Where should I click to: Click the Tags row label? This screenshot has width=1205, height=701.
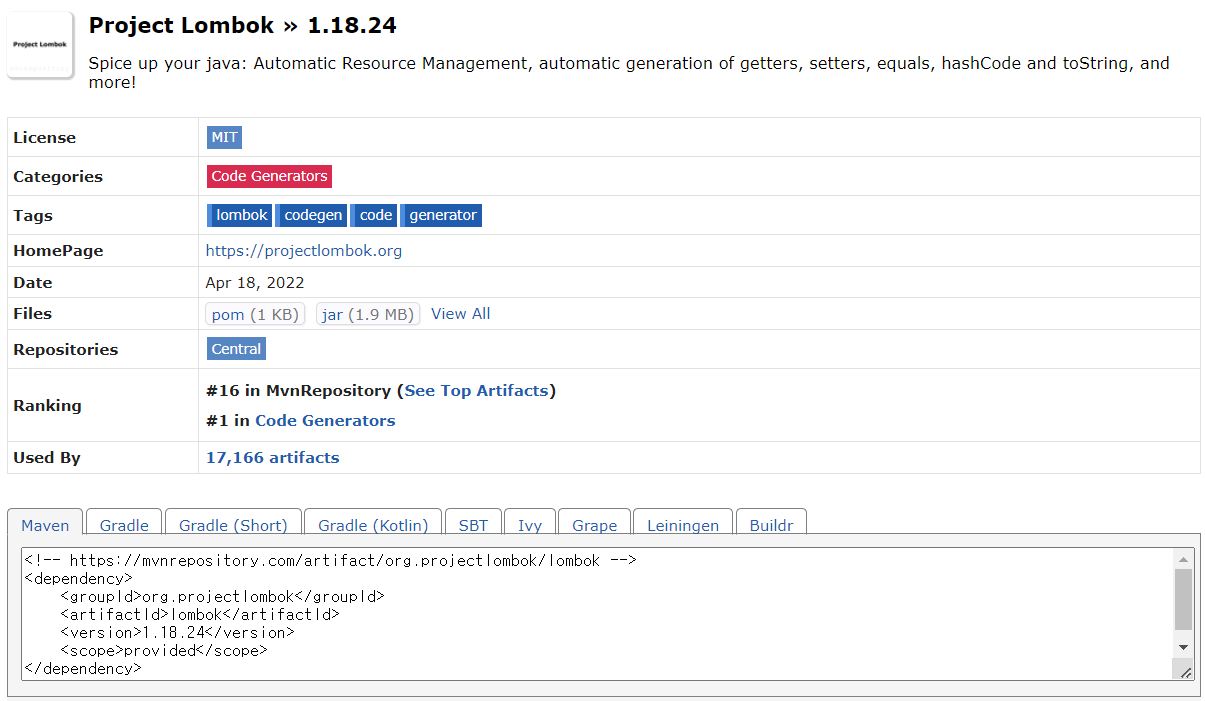click(x=33, y=216)
